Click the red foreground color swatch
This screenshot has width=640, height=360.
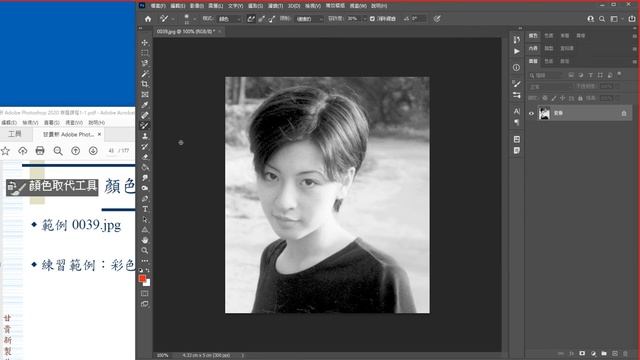point(142,278)
